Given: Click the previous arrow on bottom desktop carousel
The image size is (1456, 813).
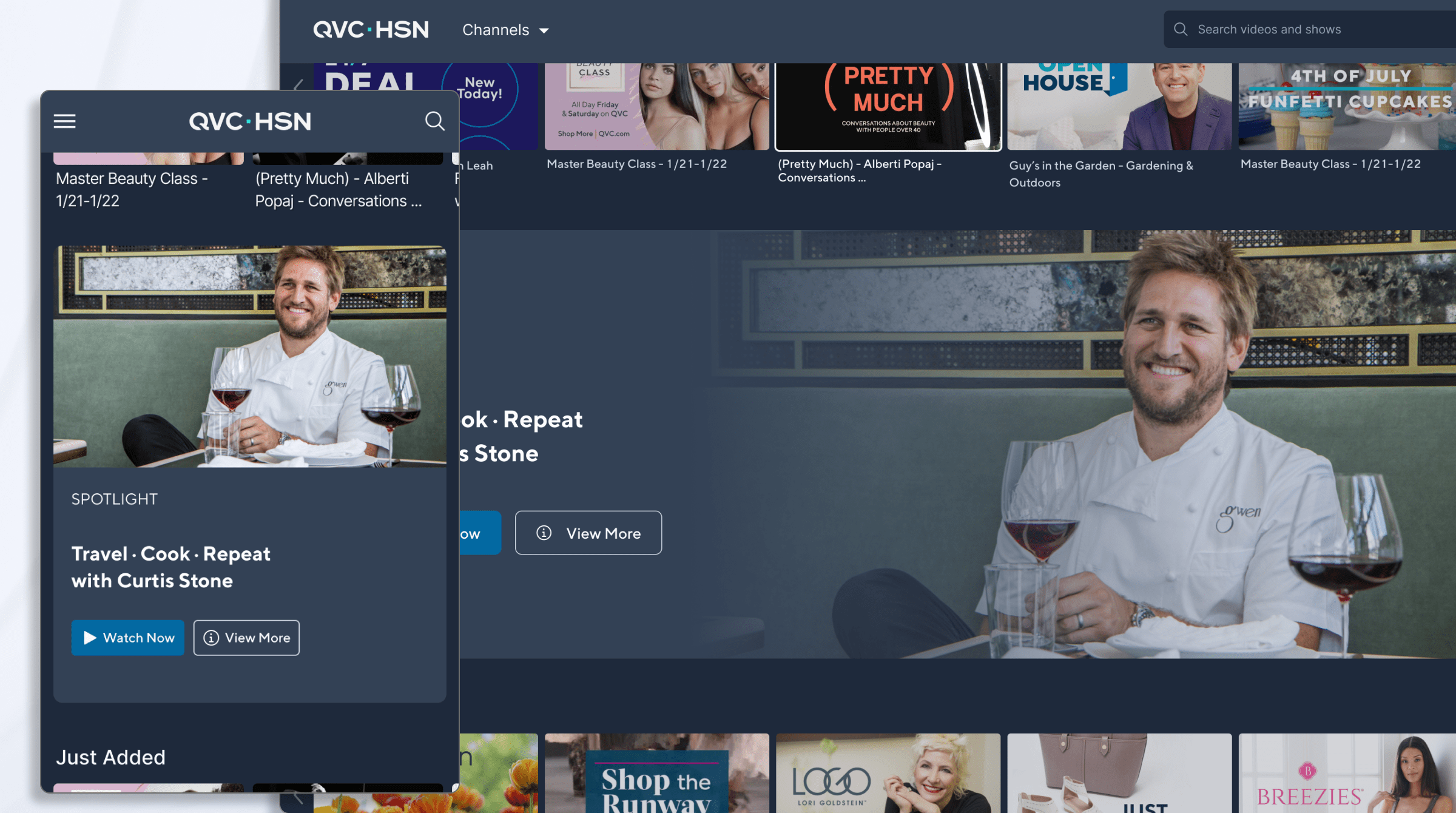Looking at the screenshot, I should [298, 797].
